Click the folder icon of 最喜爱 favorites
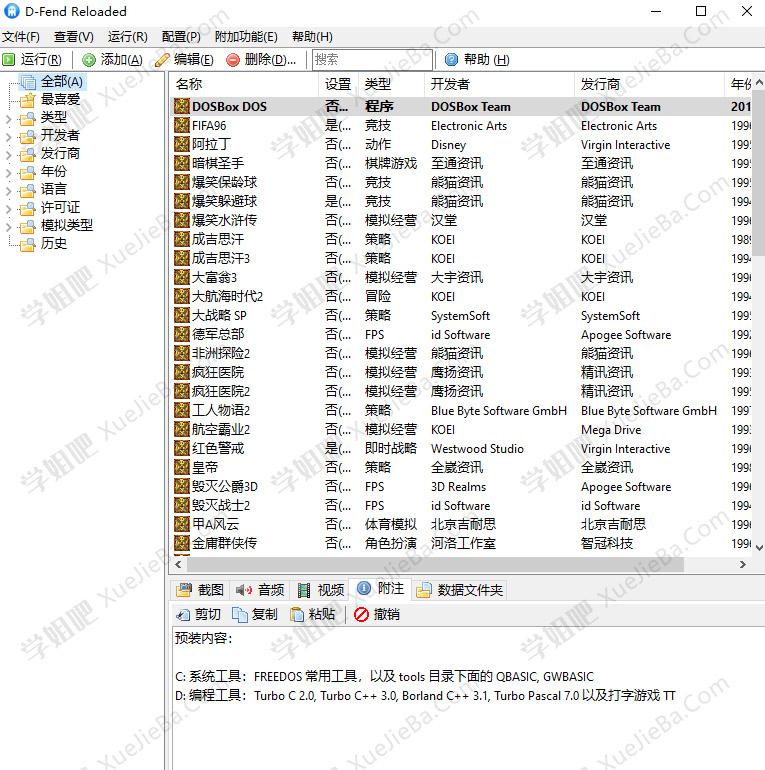Screen dimensions: 765x770 (x=27, y=100)
